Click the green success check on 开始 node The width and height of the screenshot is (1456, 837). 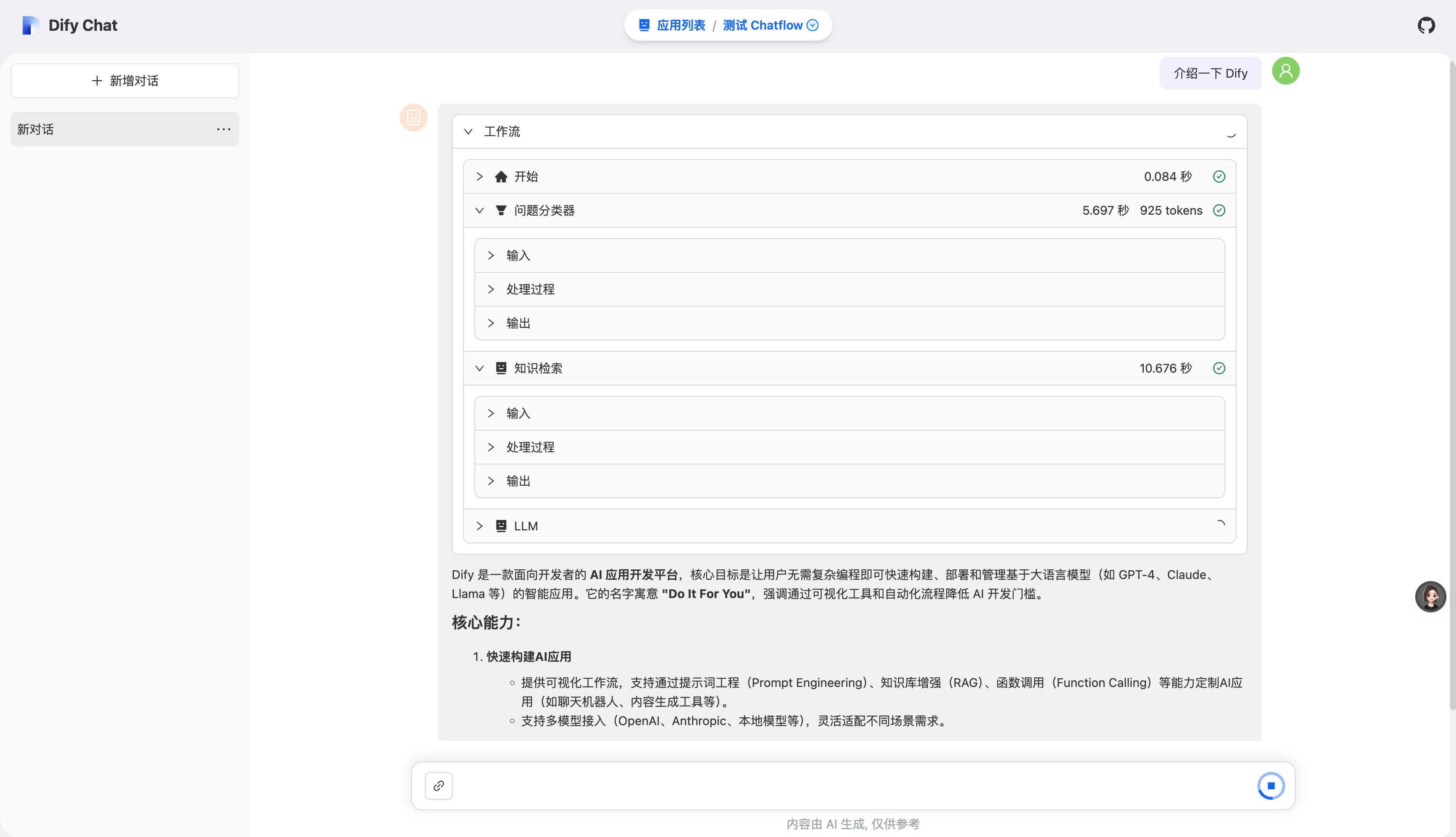1219,177
